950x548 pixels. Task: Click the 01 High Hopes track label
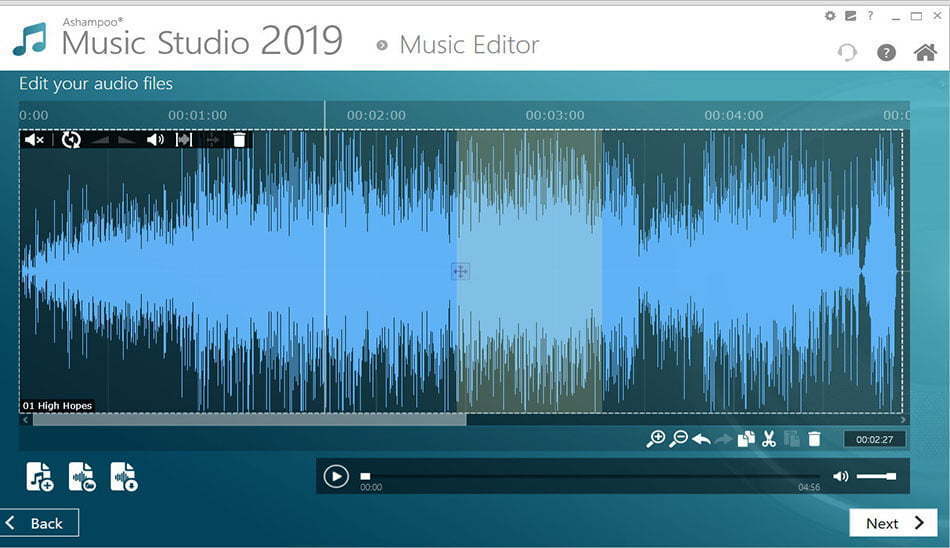[58, 406]
